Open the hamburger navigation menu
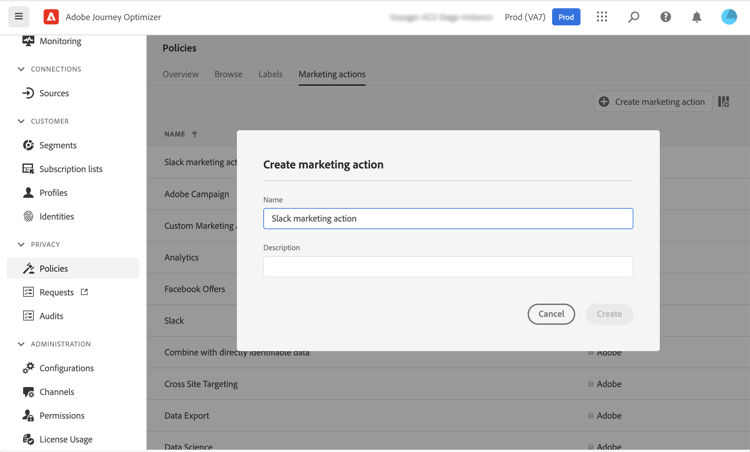750x452 pixels. click(x=19, y=17)
